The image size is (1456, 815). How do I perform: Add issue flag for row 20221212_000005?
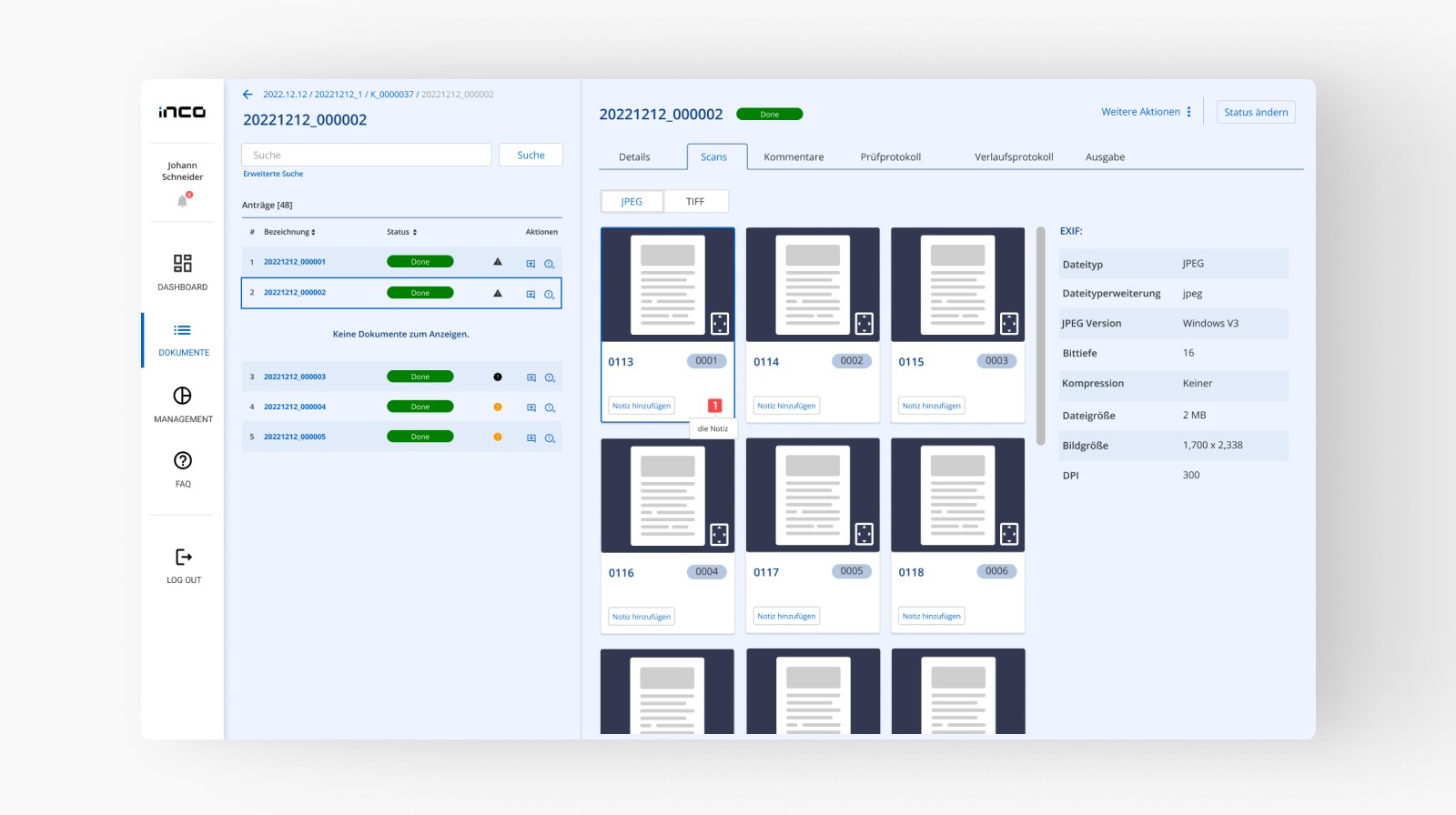[550, 438]
